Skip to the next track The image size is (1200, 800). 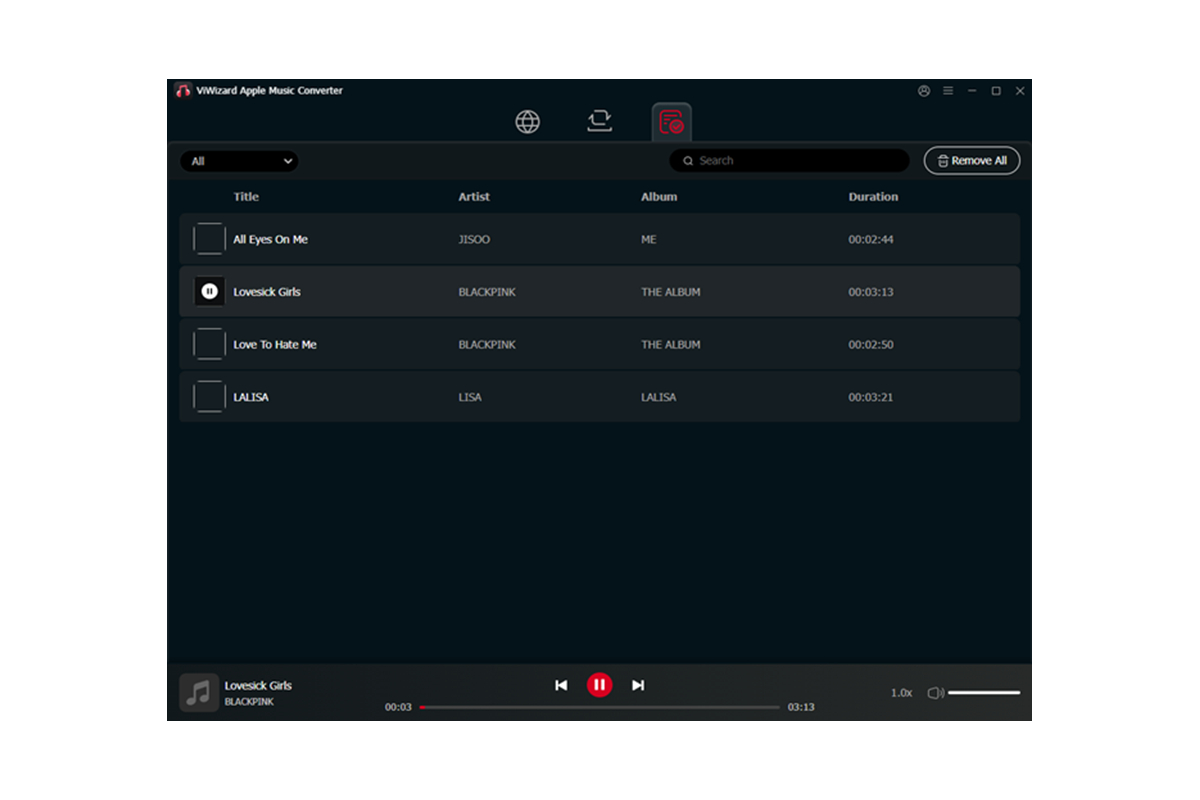coord(638,685)
